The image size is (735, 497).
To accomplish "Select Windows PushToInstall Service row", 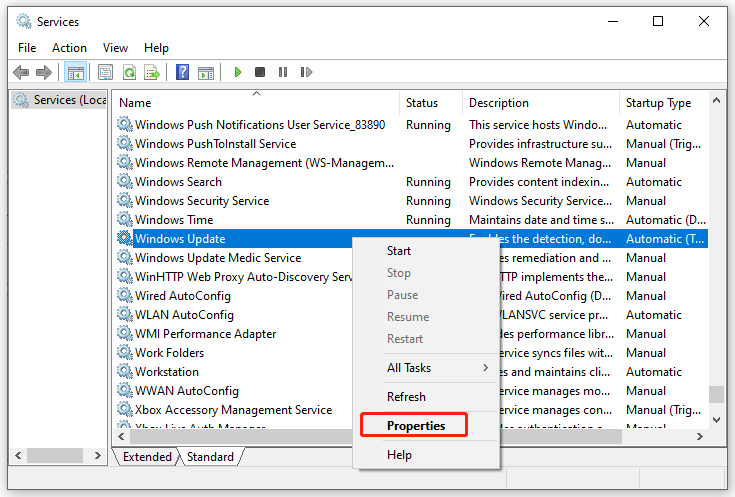I will point(411,143).
